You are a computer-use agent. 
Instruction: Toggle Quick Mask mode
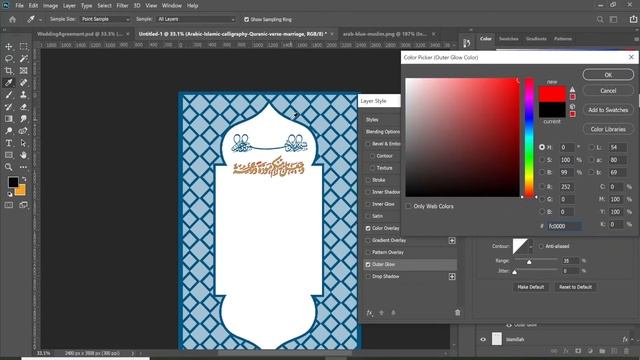(x=9, y=205)
